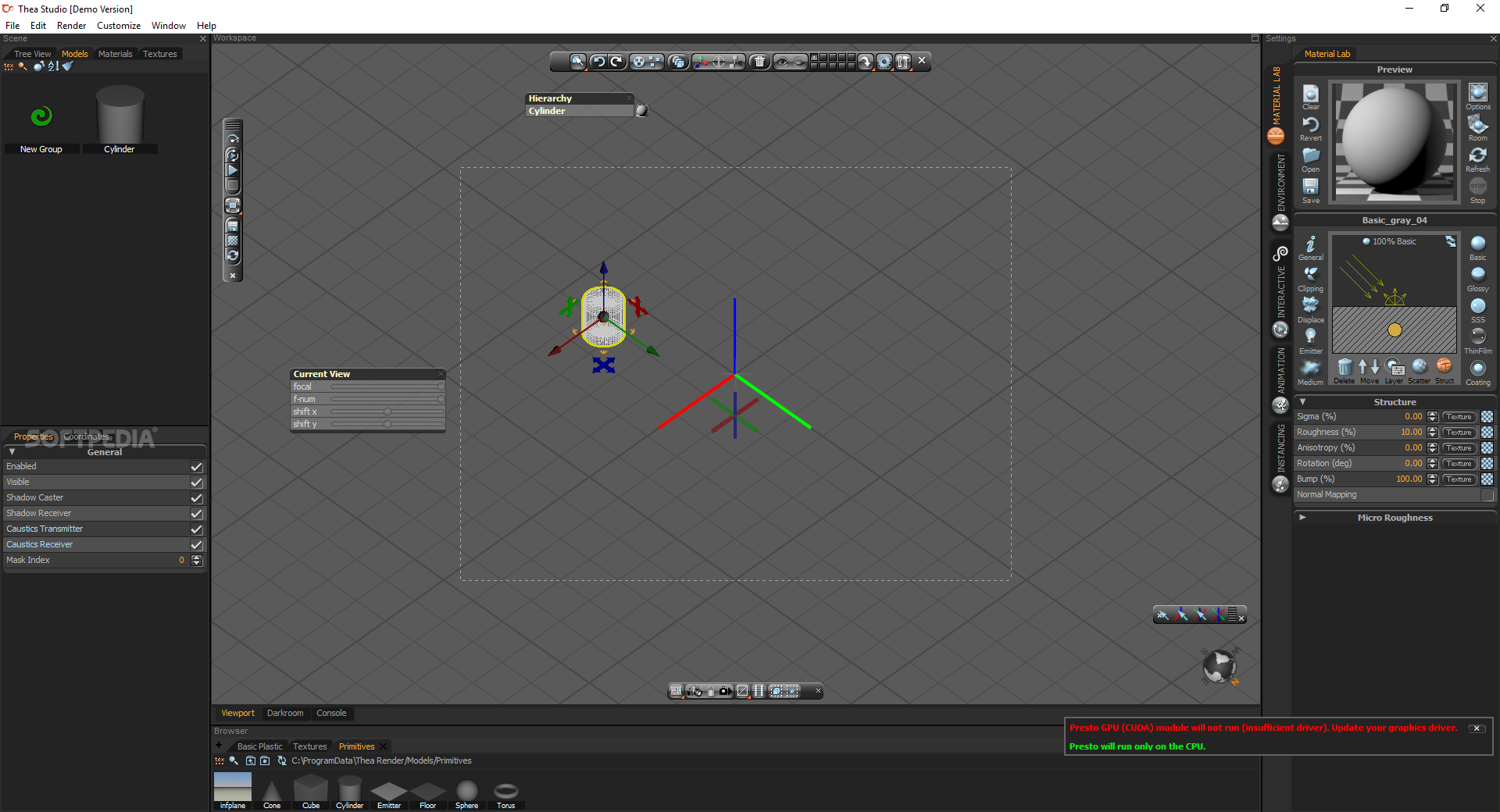Open the gear settings icon in workspace toolbar
This screenshot has width=1500, height=812.
point(884,62)
